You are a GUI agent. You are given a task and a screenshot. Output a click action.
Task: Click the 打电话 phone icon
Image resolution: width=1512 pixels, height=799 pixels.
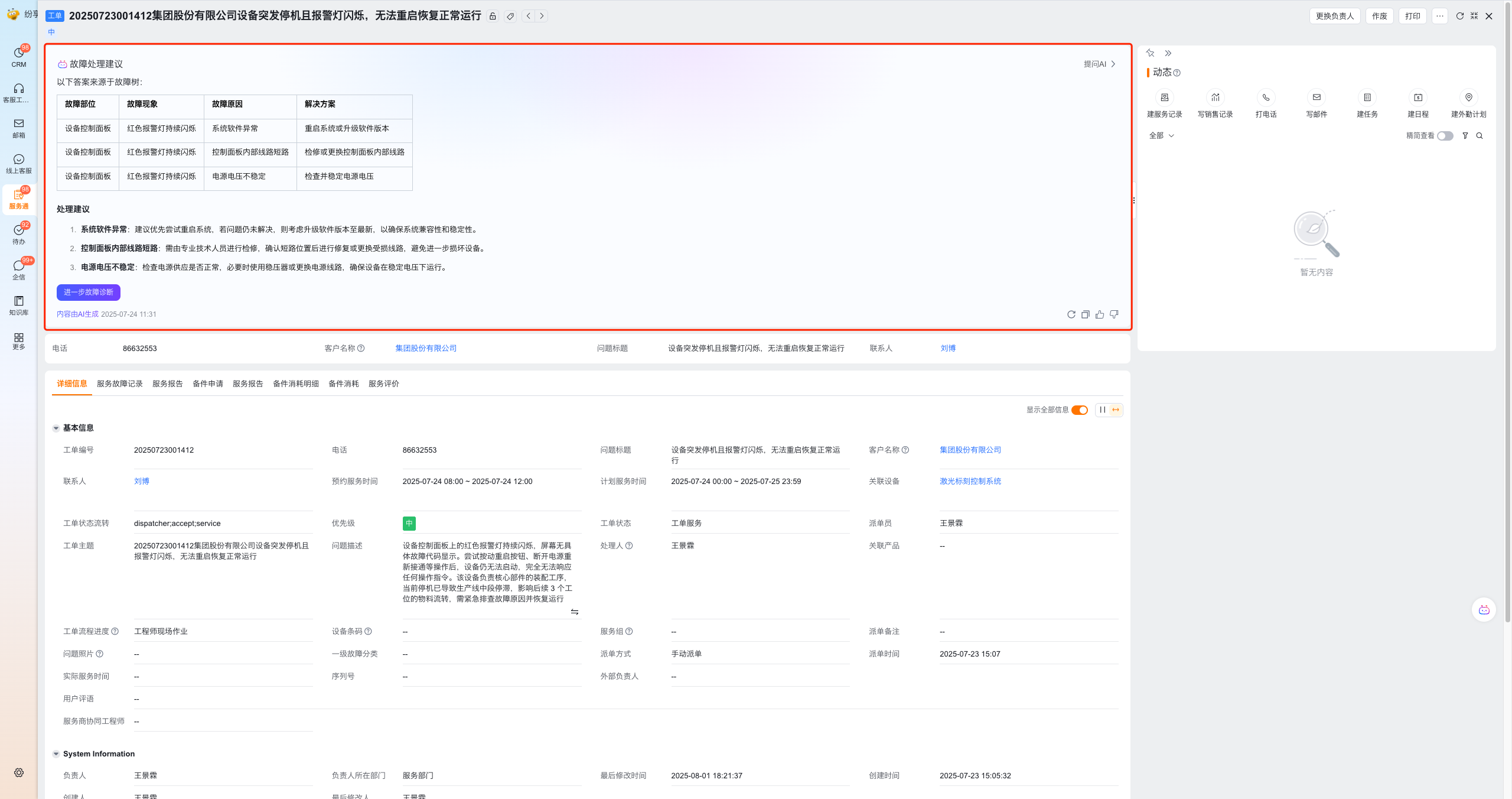click(x=1266, y=98)
